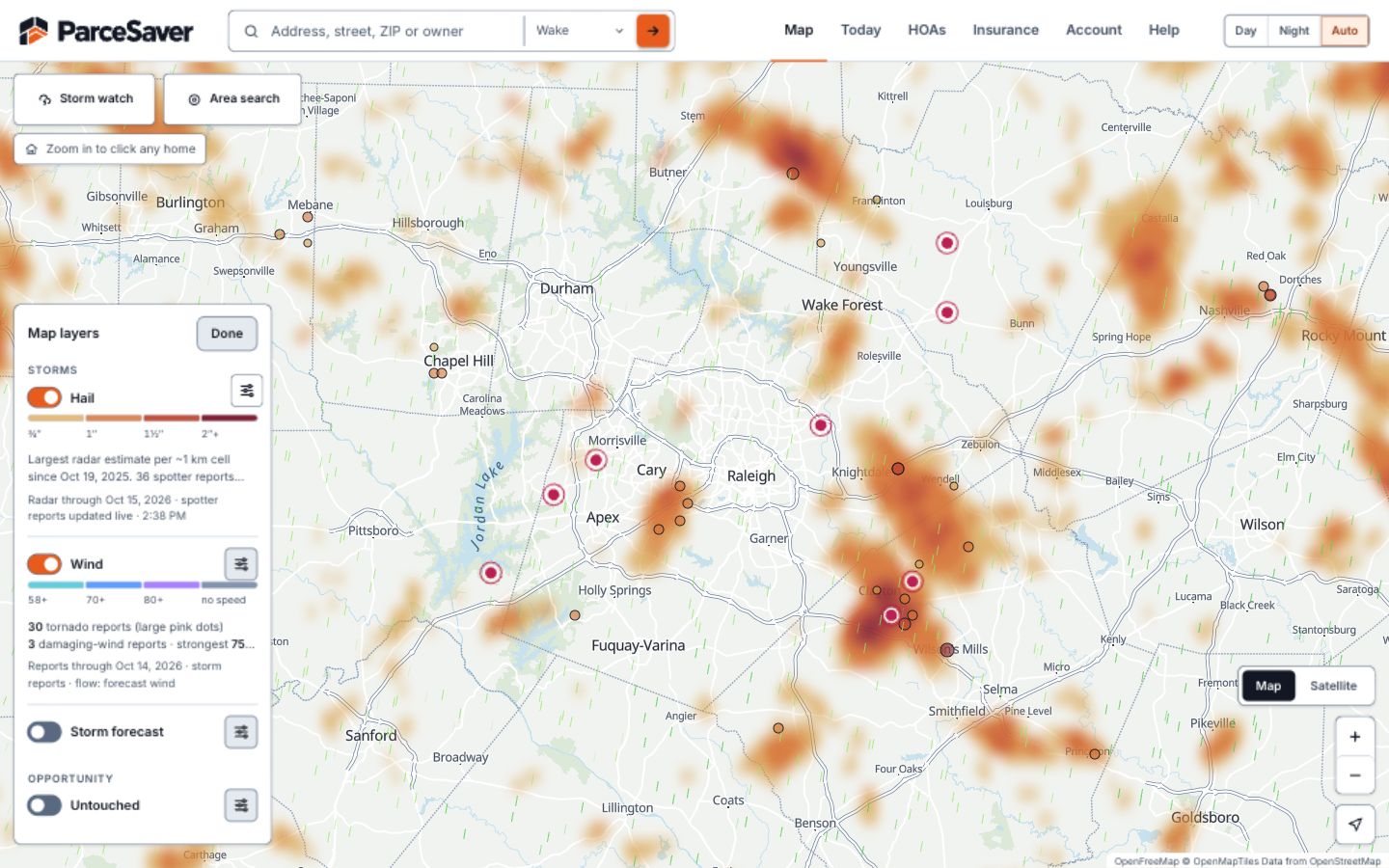This screenshot has height=868, width=1389.
Task: Click the OpenStreetMap attribution link
Action: [x=1348, y=861]
